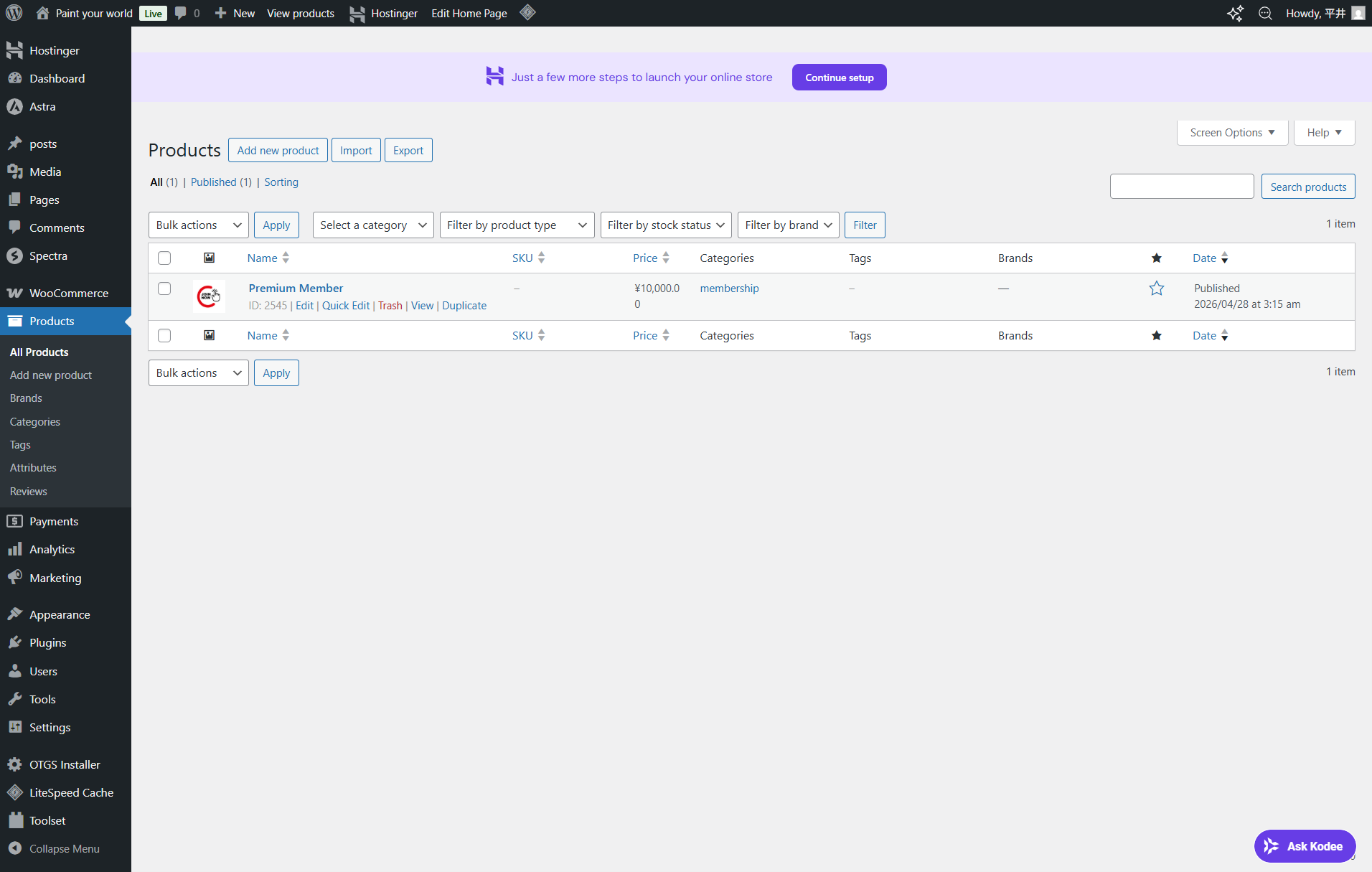This screenshot has height=872, width=1372.
Task: Open the Filter by brand dropdown
Action: 789,225
